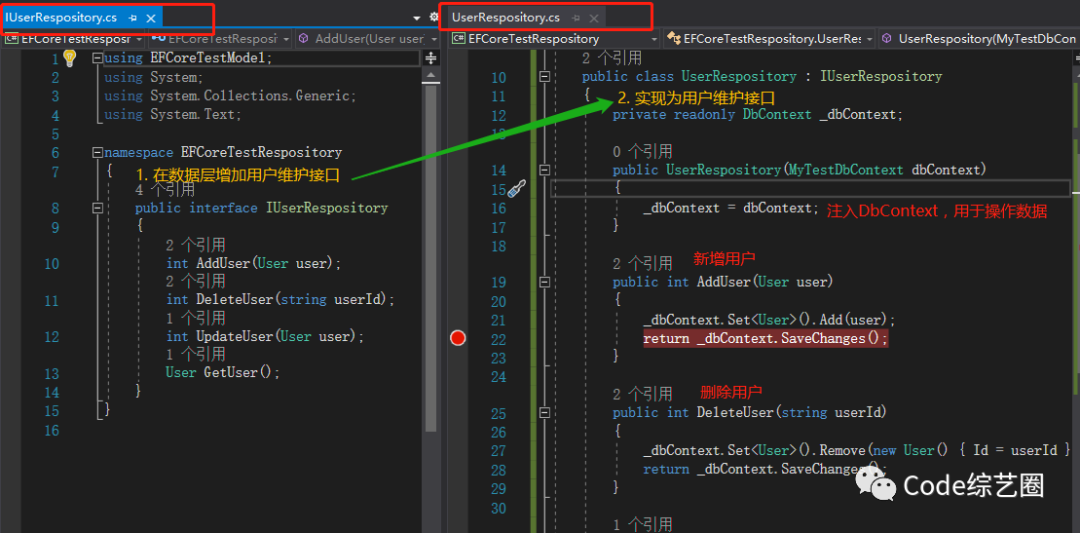The width and height of the screenshot is (1080, 533).
Task: Open references CodeLens above interface AddUser
Action: click(196, 245)
